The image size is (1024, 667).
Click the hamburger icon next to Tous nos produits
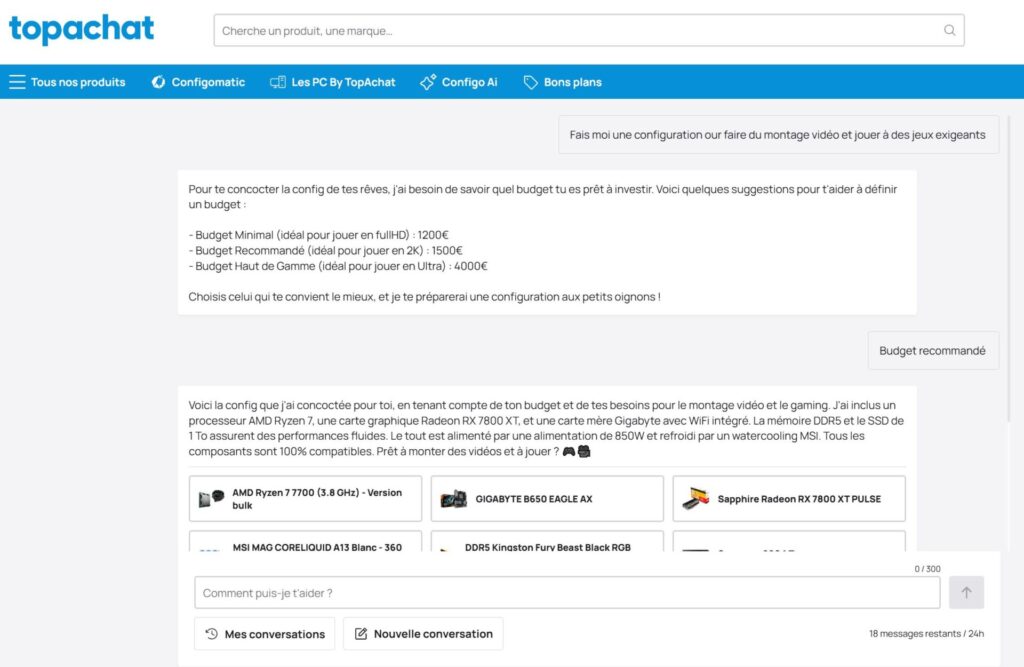pos(17,81)
